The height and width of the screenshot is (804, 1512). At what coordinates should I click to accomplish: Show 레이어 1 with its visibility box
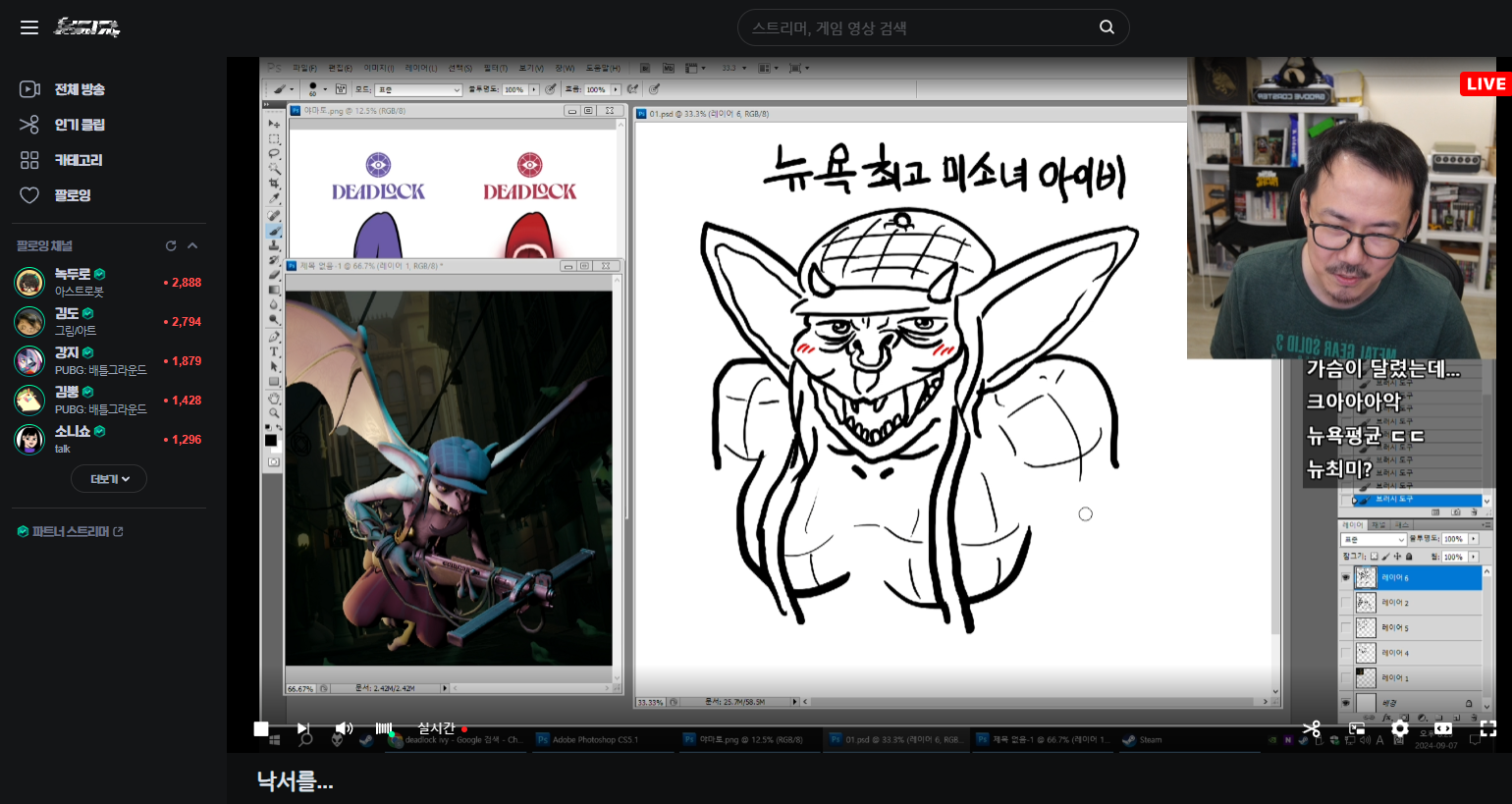click(1346, 677)
